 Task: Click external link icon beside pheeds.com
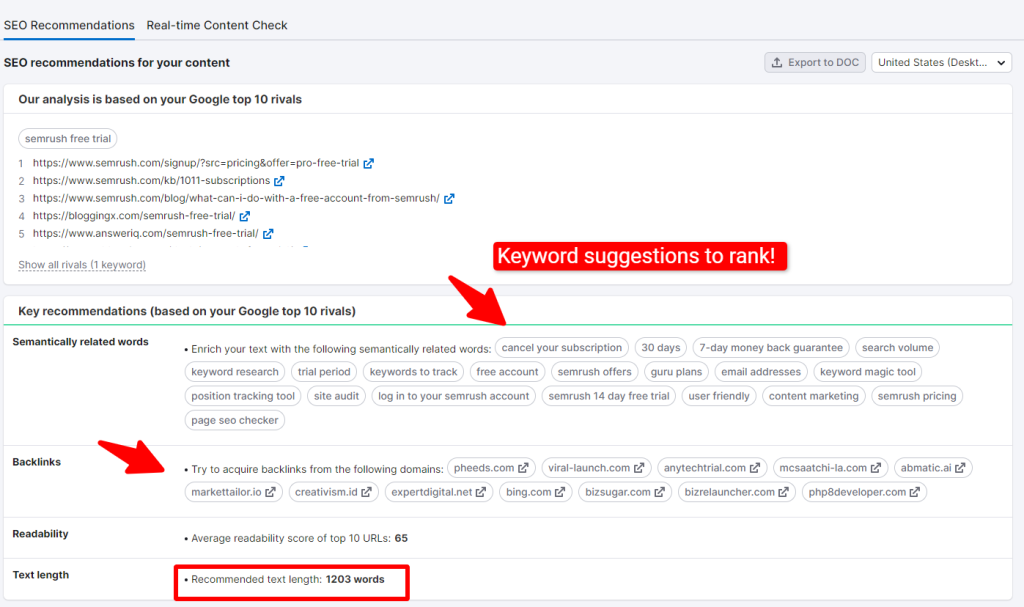tap(524, 468)
